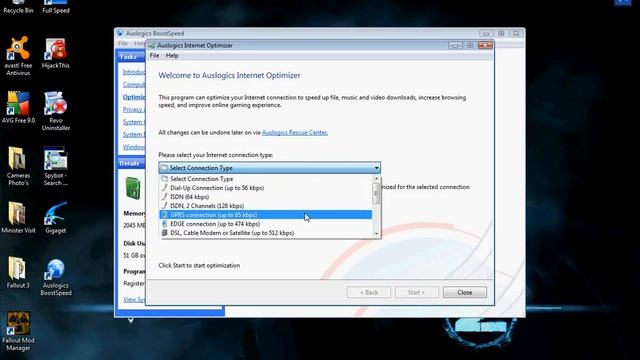Open the Auslogics Rescue Center link

point(295,132)
